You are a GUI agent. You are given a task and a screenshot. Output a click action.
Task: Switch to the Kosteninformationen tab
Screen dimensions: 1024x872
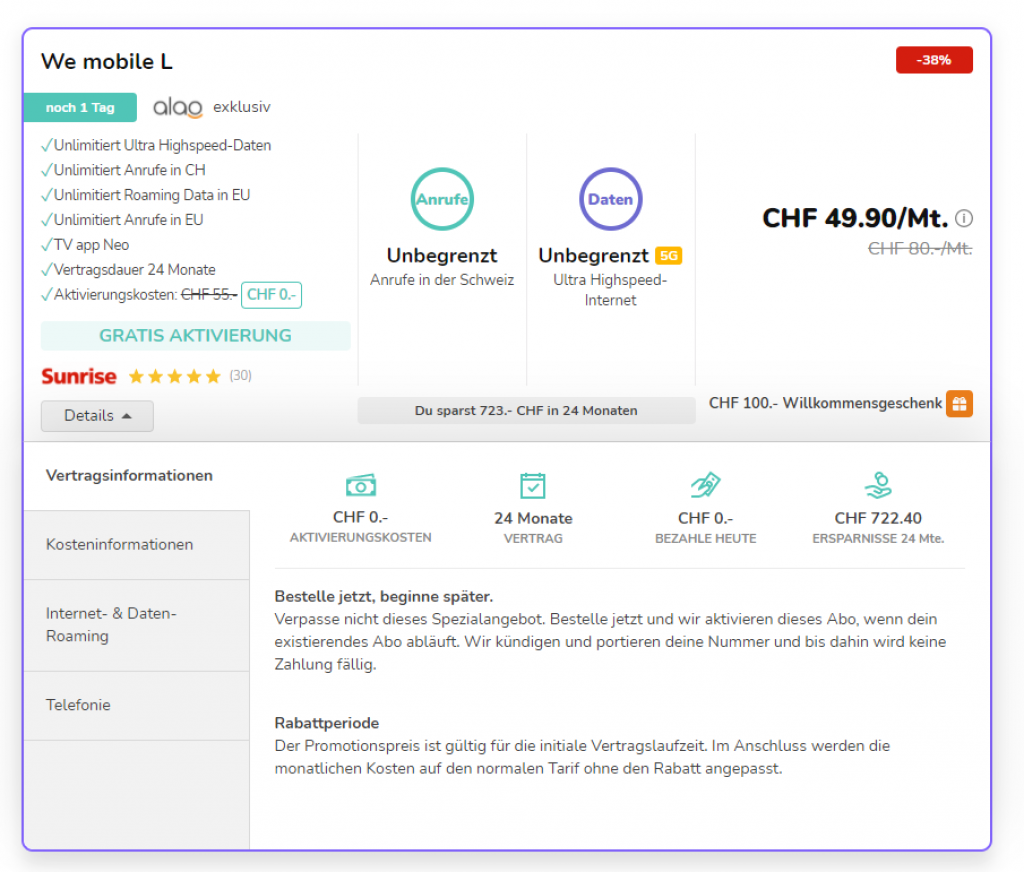[120, 545]
